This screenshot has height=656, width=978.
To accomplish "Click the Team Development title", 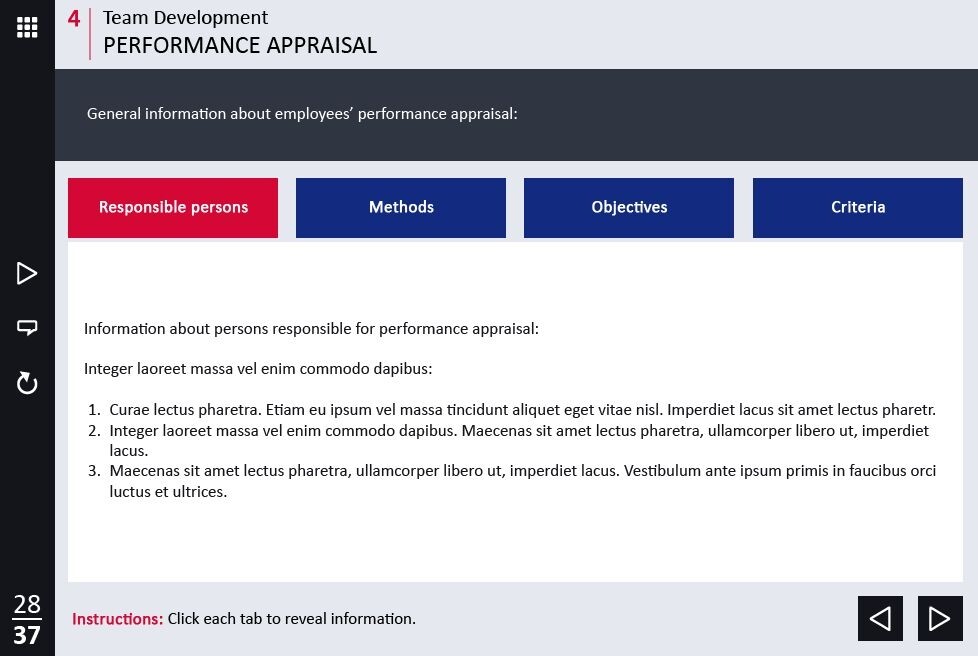I will (185, 18).
